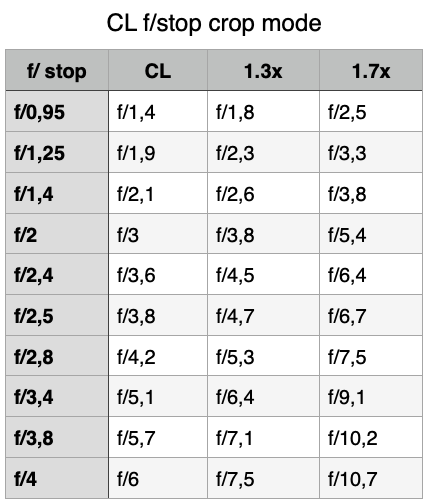Click cell f/7,1 in 1.3x column
426x501 pixels.
263,437
